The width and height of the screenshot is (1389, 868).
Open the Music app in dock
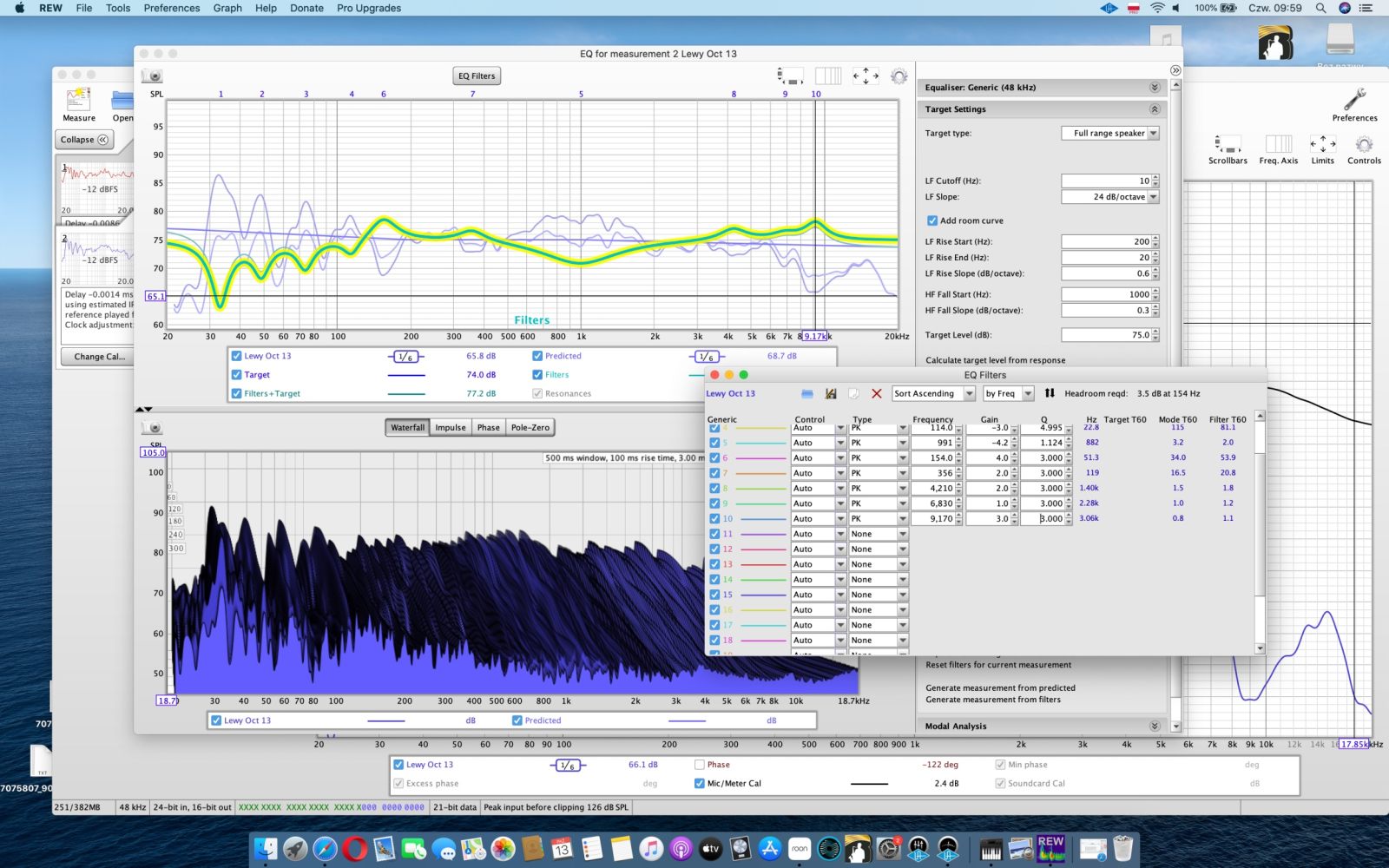(650, 848)
